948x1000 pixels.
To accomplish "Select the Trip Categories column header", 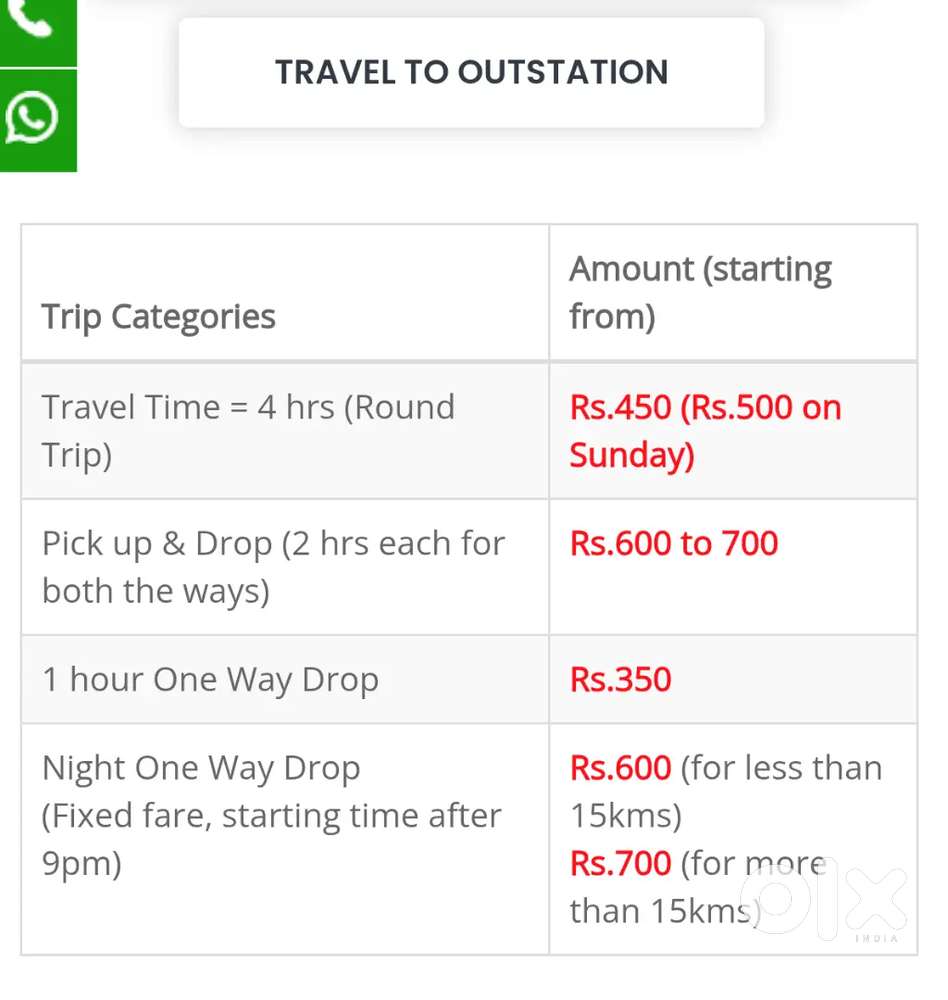I will click(159, 317).
